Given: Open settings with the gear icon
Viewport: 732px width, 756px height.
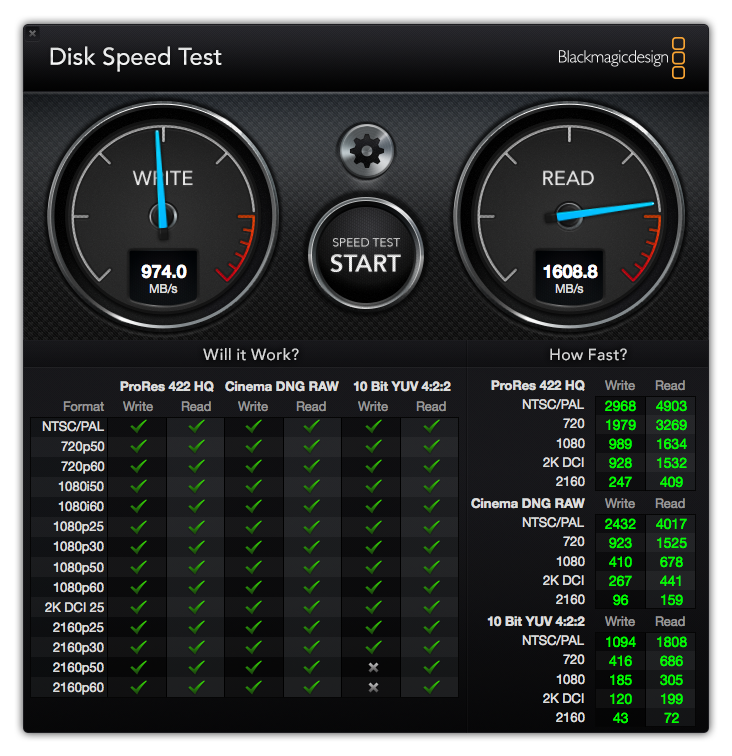Looking at the screenshot, I should (x=366, y=151).
